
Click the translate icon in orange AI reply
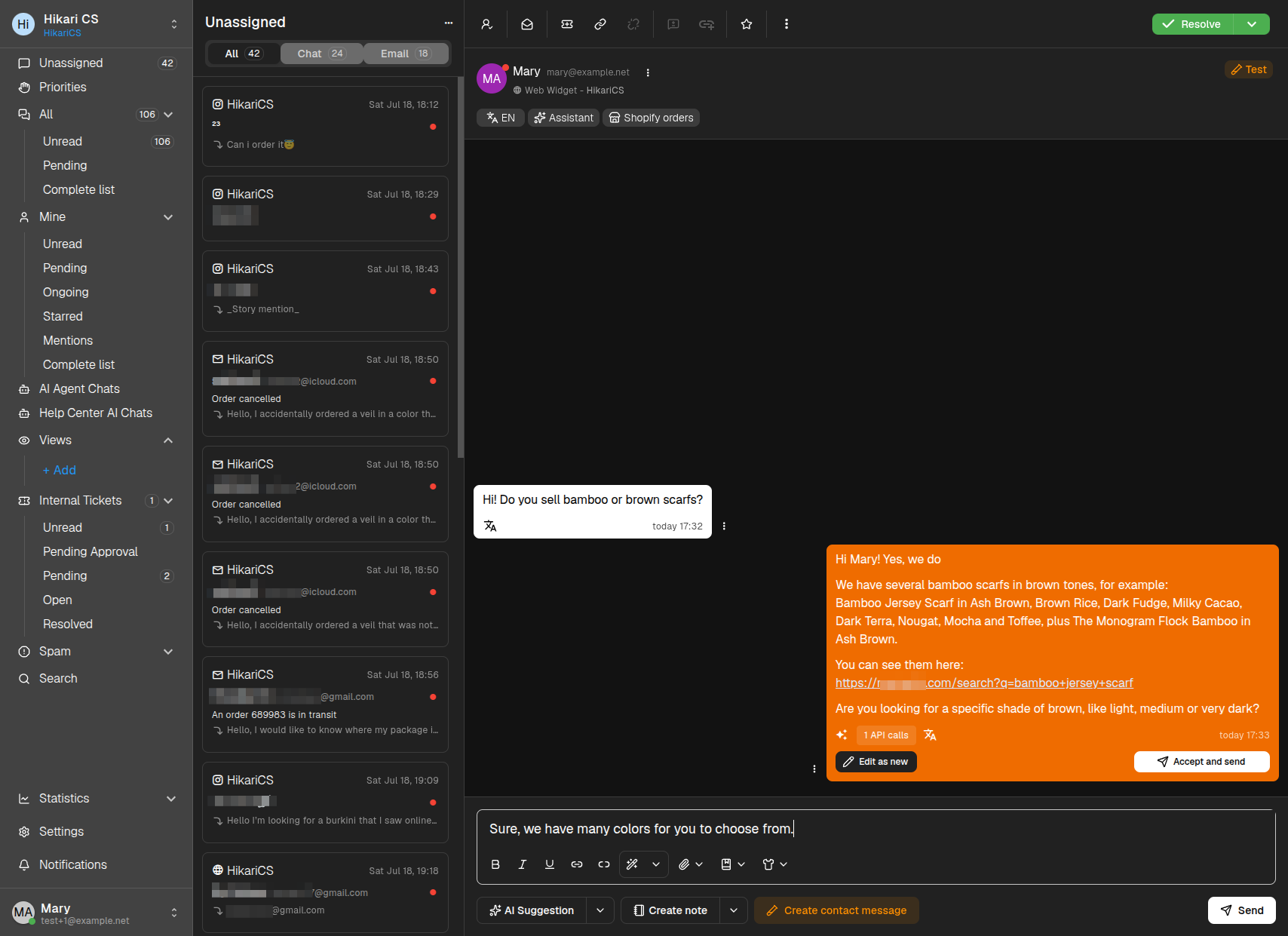pos(930,735)
